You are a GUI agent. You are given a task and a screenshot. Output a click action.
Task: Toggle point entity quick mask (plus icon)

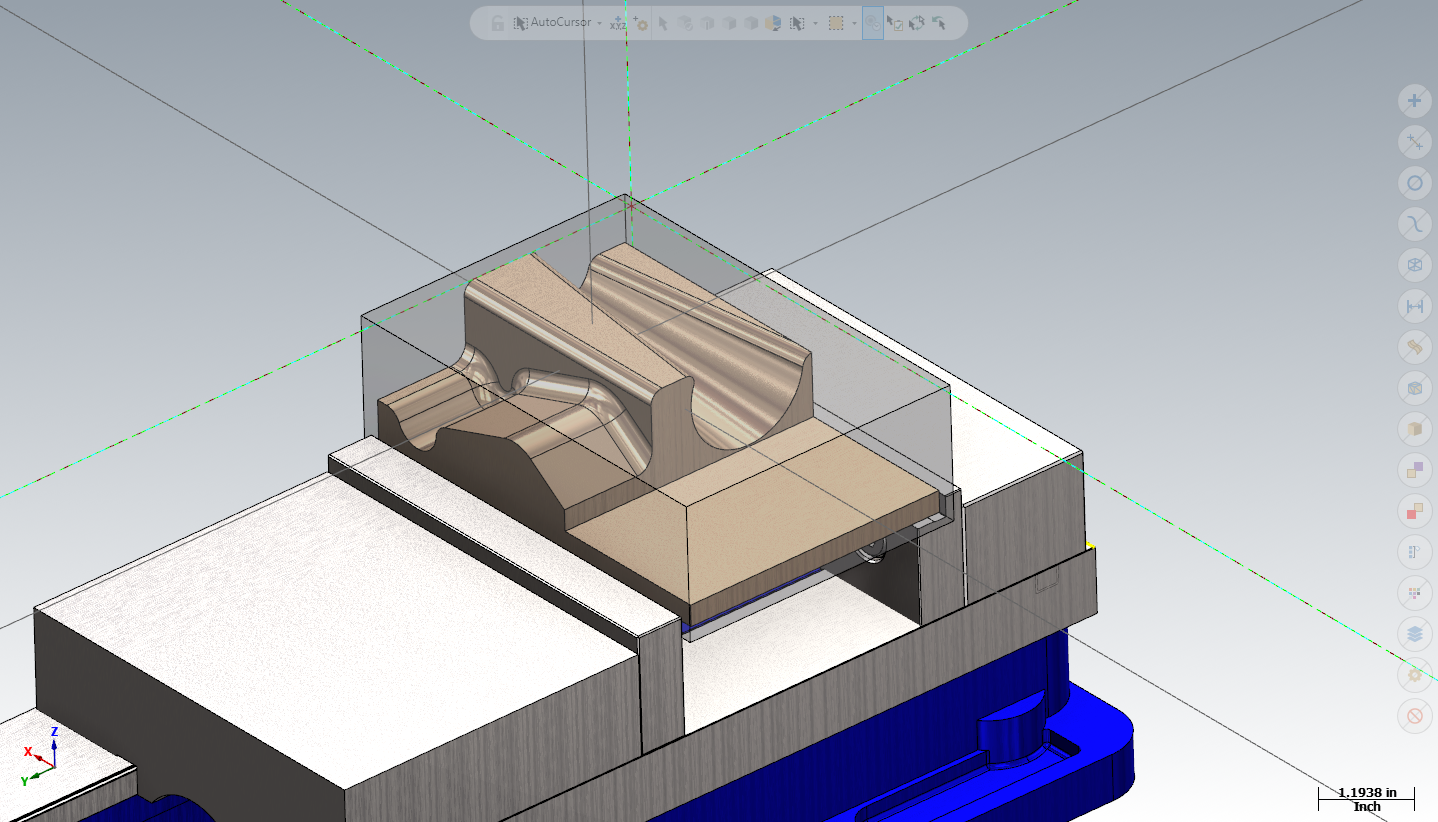coord(1414,101)
